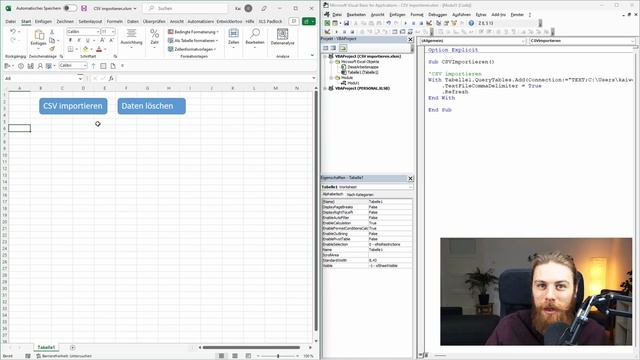Viewport: 640px width, 360px height.
Task: Toggle the Automatisches Speichern switch
Action: [x=70, y=8]
